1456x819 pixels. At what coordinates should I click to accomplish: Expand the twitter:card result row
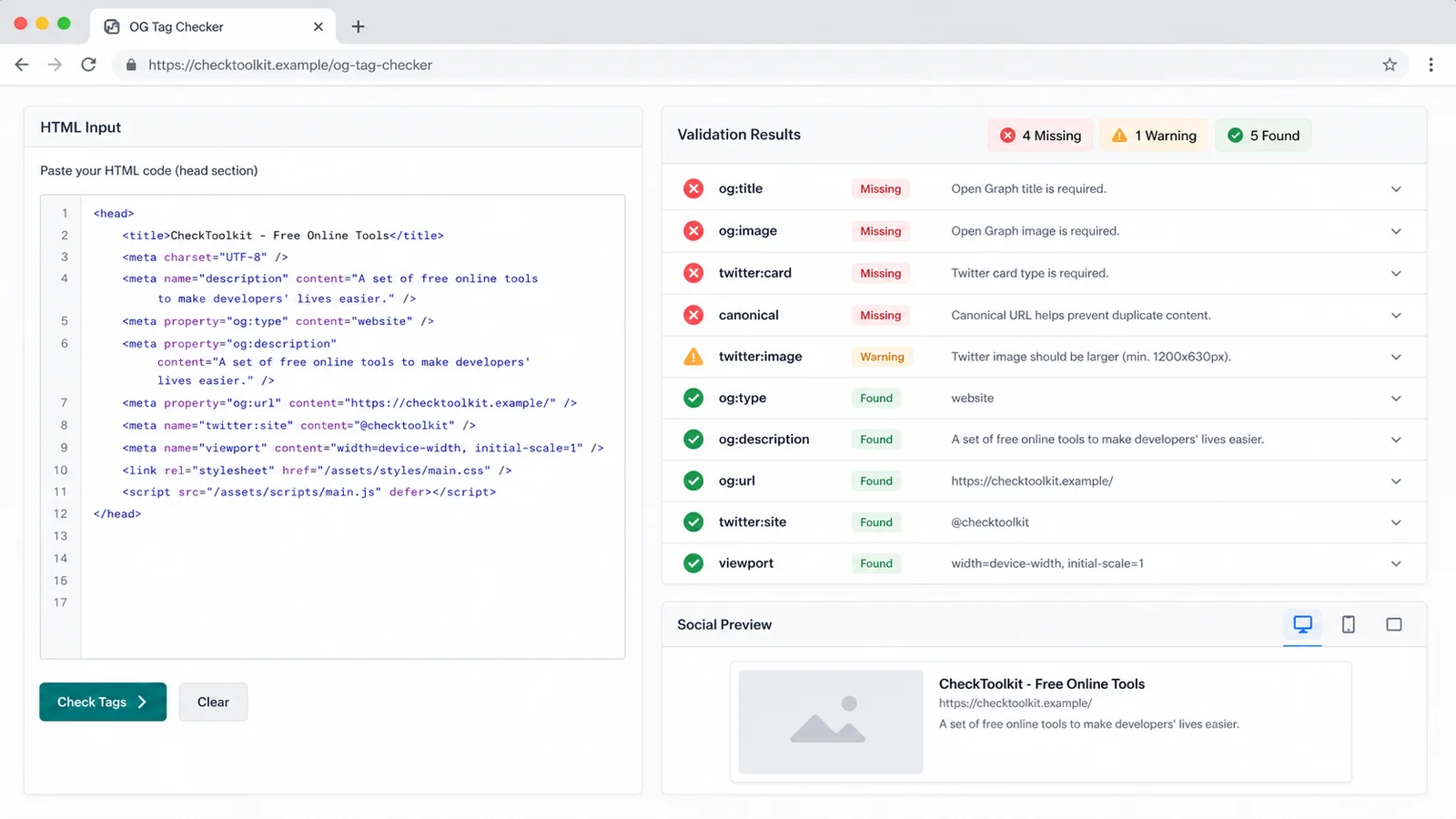pyautogui.click(x=1396, y=273)
